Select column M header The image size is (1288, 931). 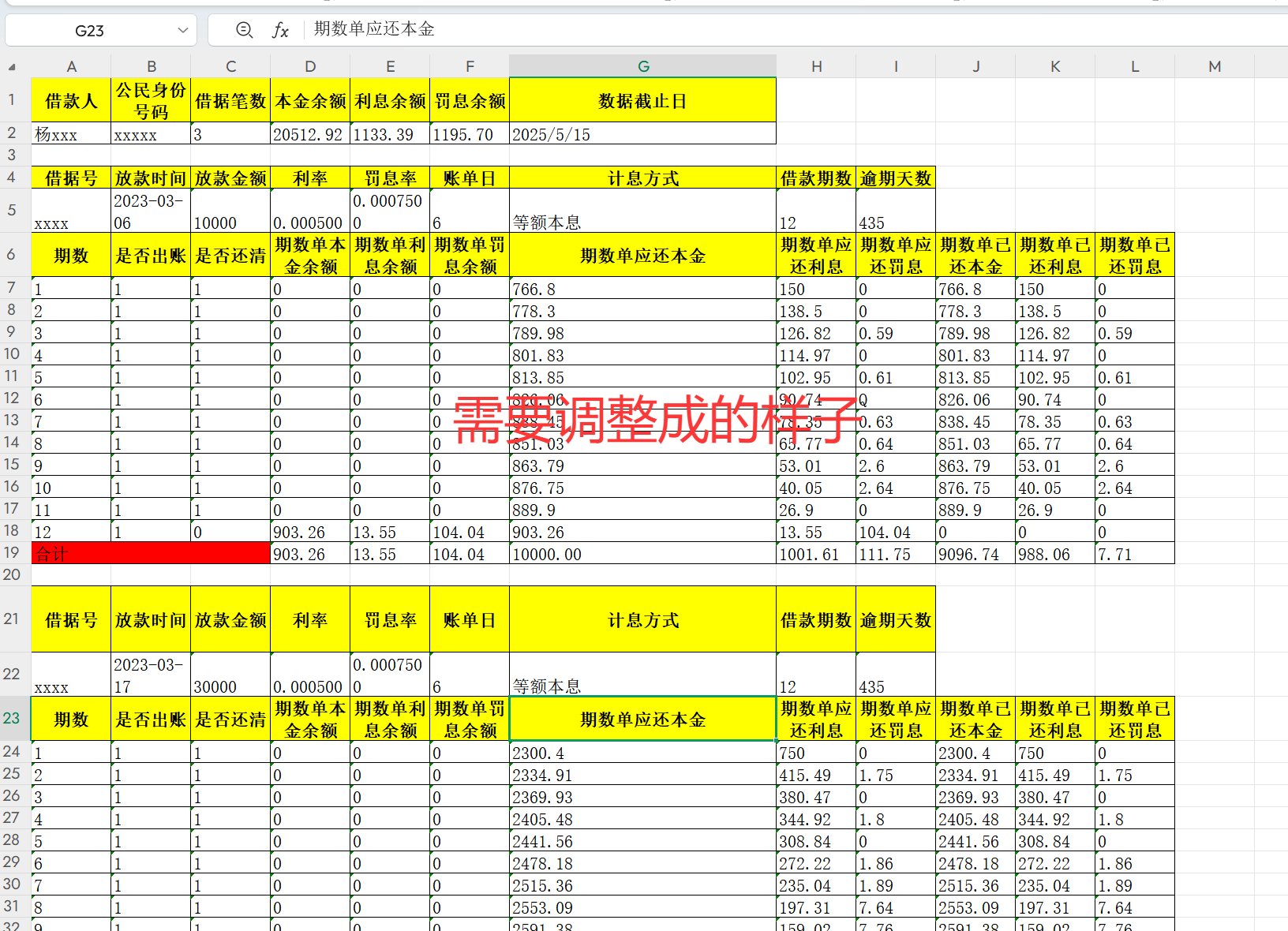click(x=1215, y=66)
